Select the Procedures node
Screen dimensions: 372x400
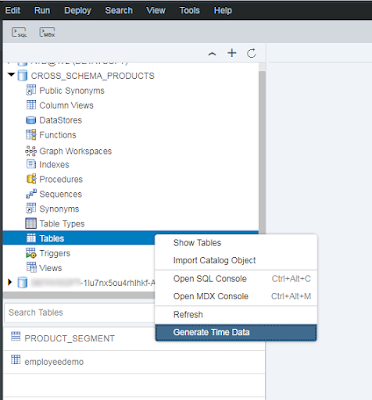[61, 179]
